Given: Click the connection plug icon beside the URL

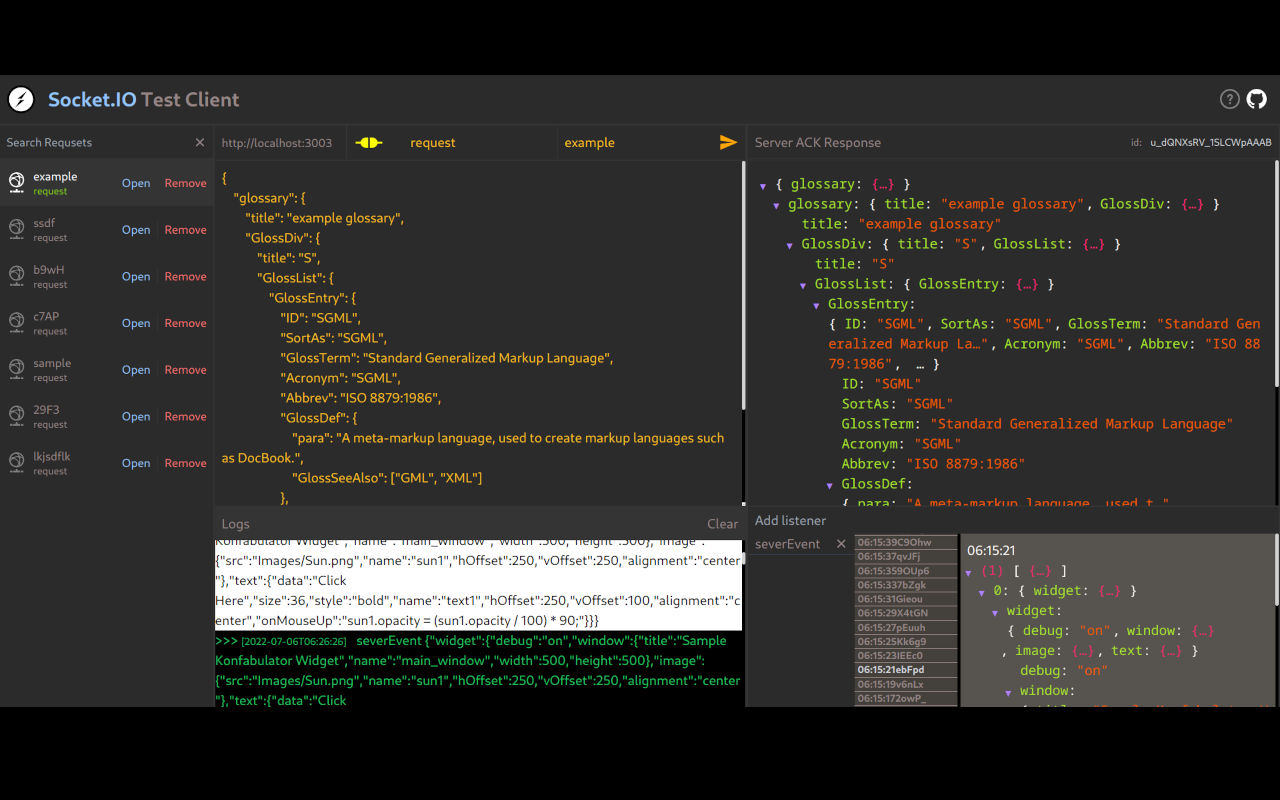Looking at the screenshot, I should click(367, 142).
